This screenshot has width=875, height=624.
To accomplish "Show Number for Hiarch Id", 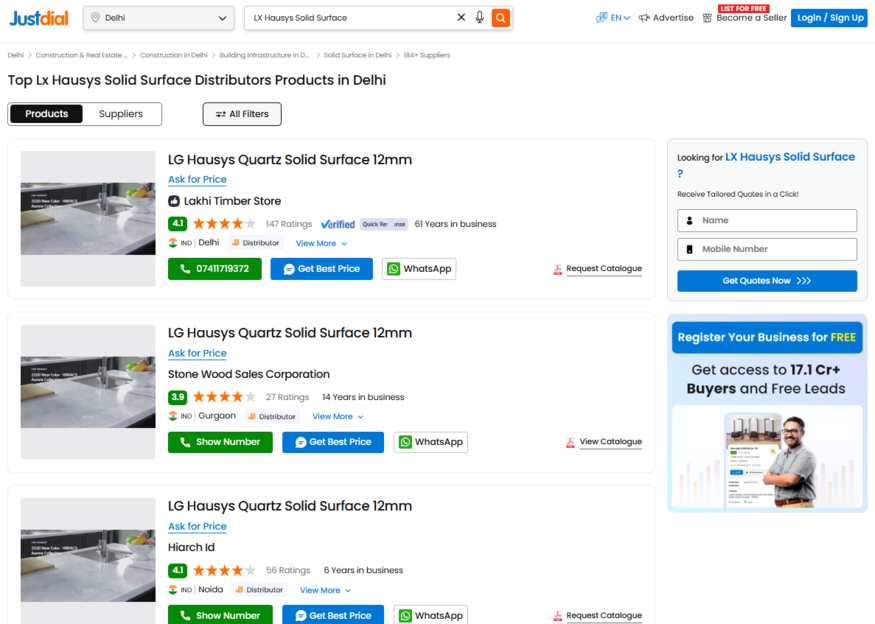I will [x=220, y=615].
